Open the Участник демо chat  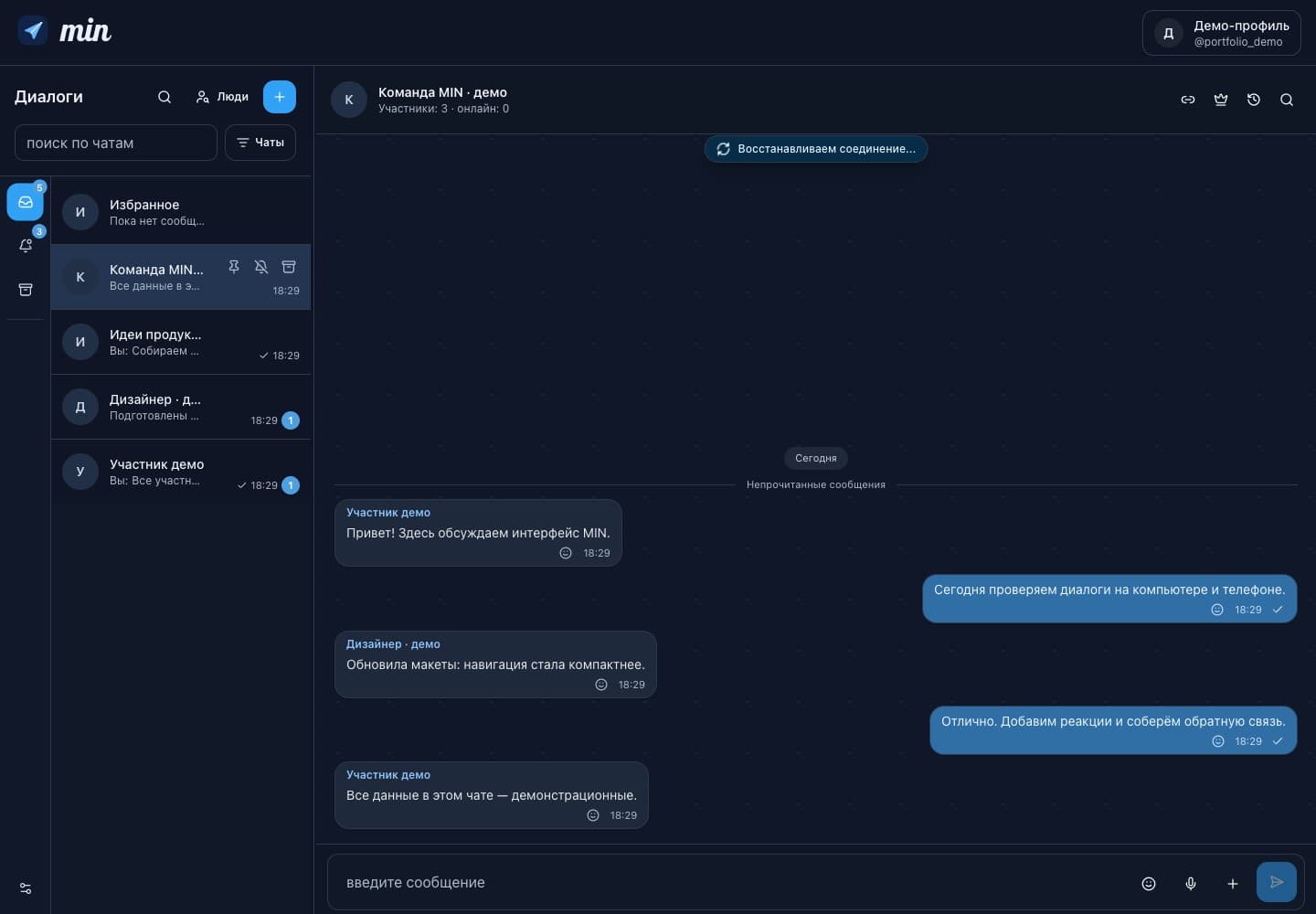181,472
